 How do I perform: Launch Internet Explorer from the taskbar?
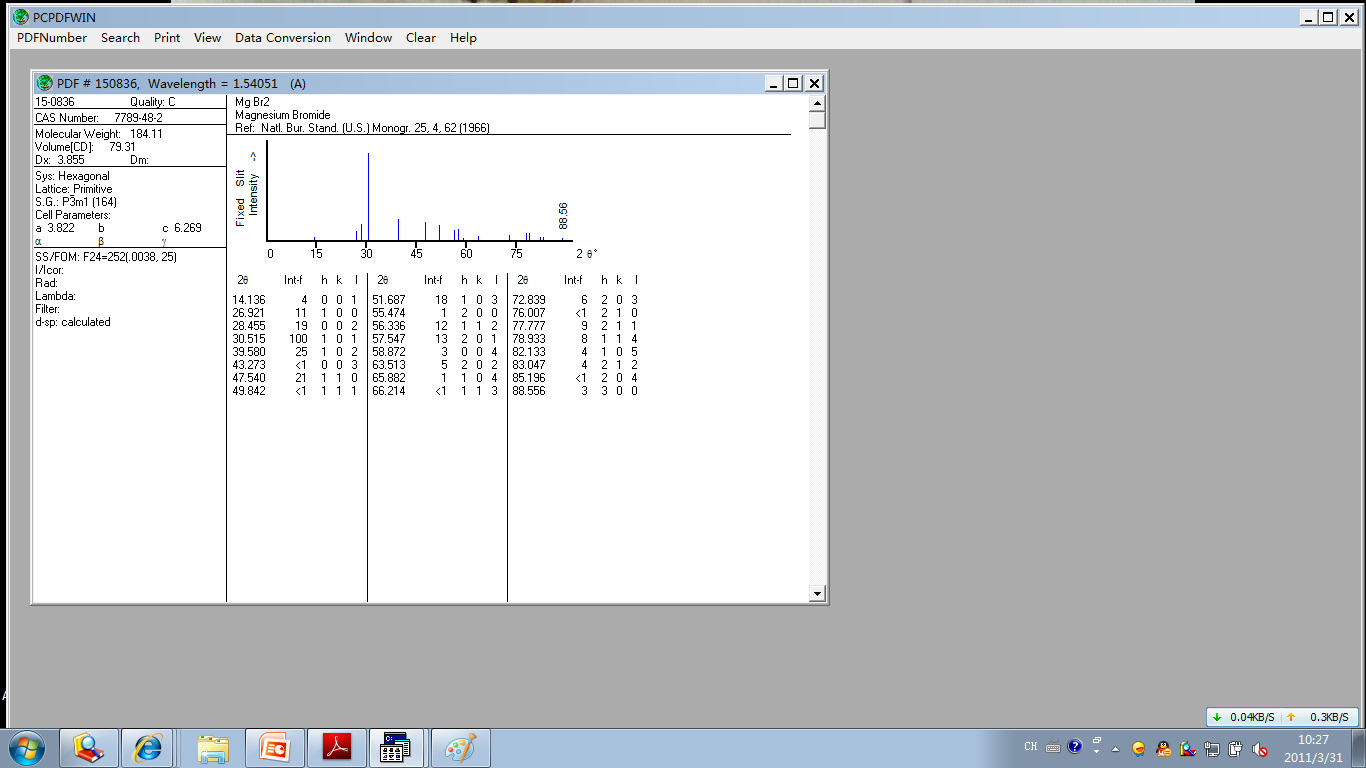(148, 748)
